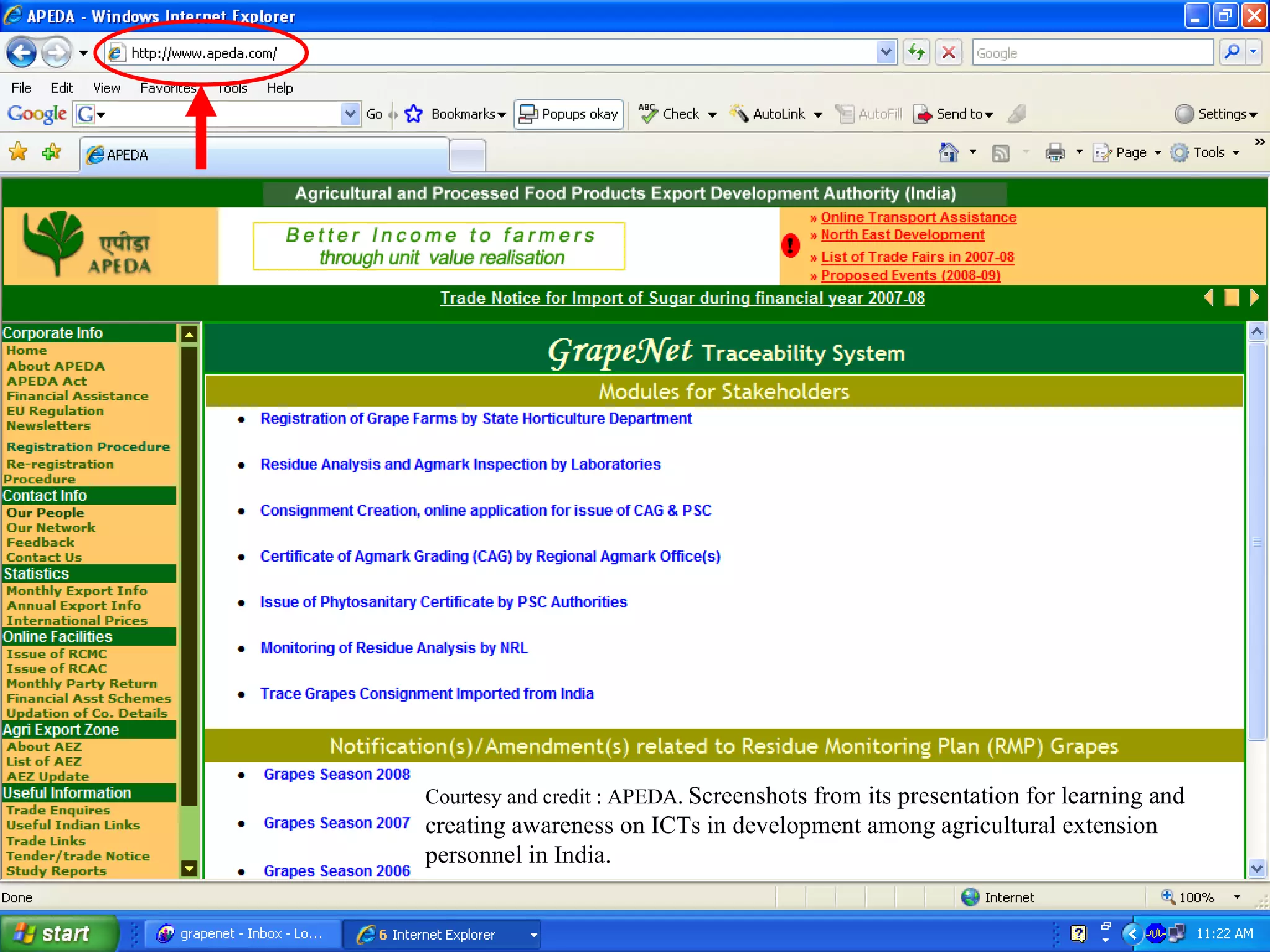The image size is (1270, 952).
Task: Click the APEDA logo image
Action: [x=87, y=244]
